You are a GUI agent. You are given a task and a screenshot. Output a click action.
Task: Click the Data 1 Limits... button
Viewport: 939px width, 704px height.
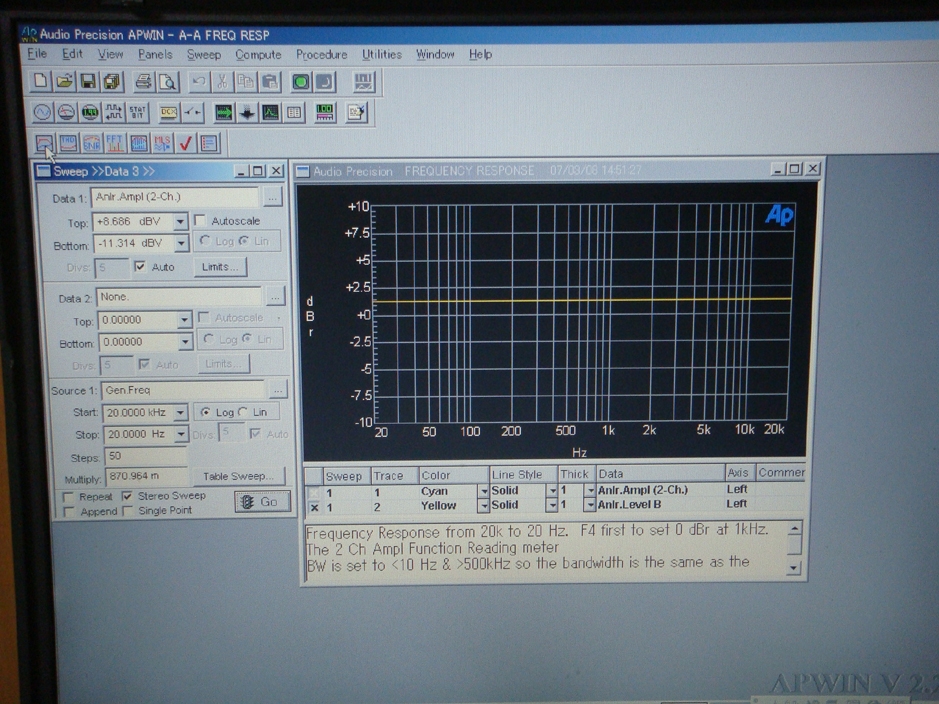point(220,267)
